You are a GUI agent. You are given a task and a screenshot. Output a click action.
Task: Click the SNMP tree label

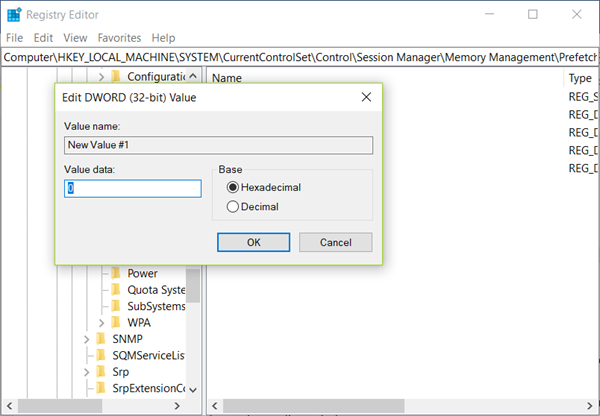click(x=127, y=339)
